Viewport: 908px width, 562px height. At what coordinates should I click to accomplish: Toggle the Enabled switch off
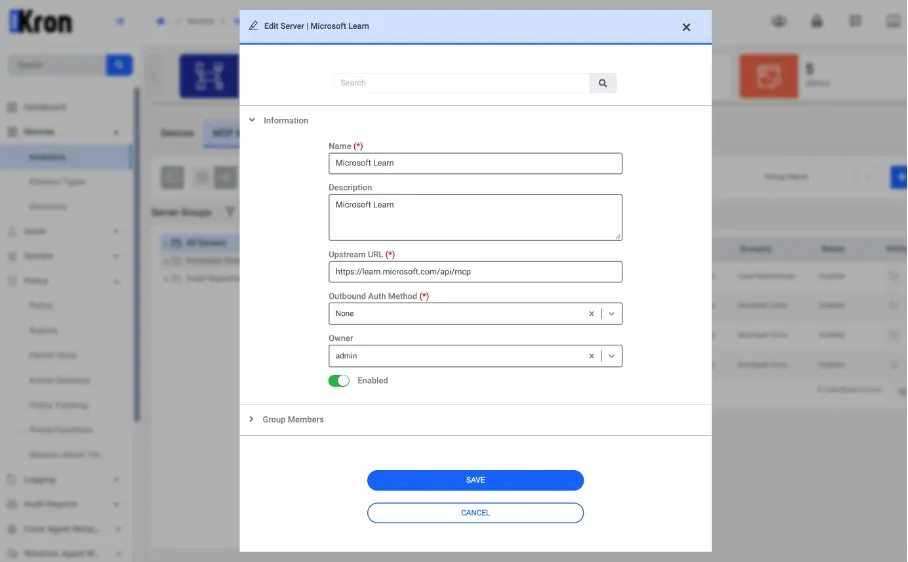pos(339,381)
